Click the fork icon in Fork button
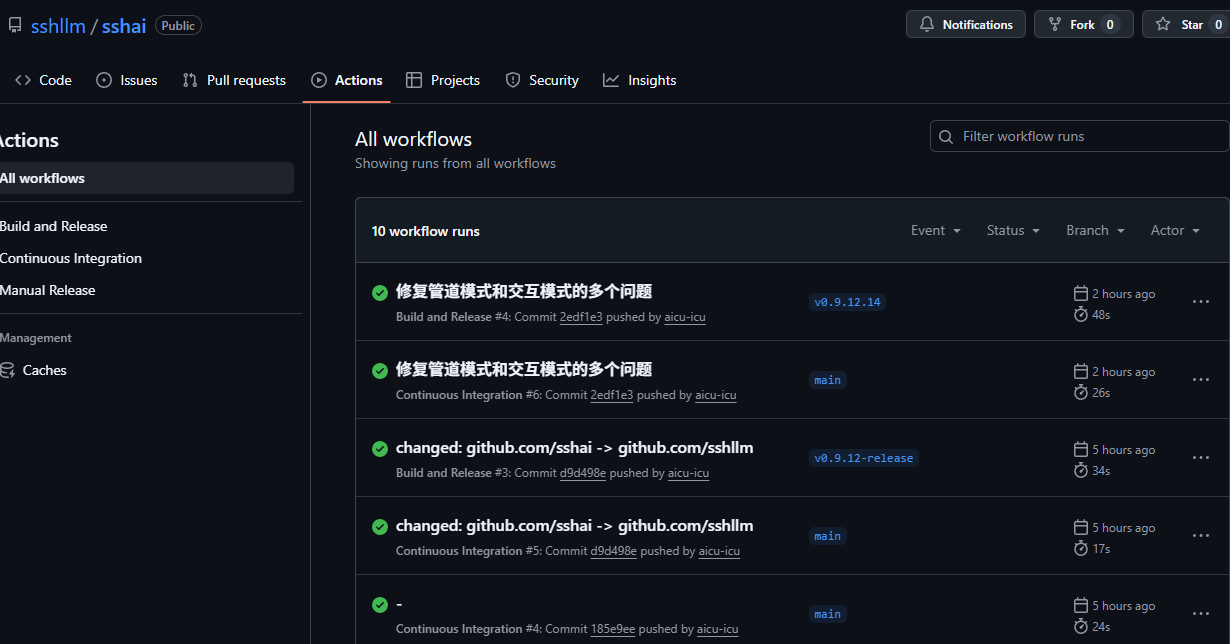 tap(1055, 24)
